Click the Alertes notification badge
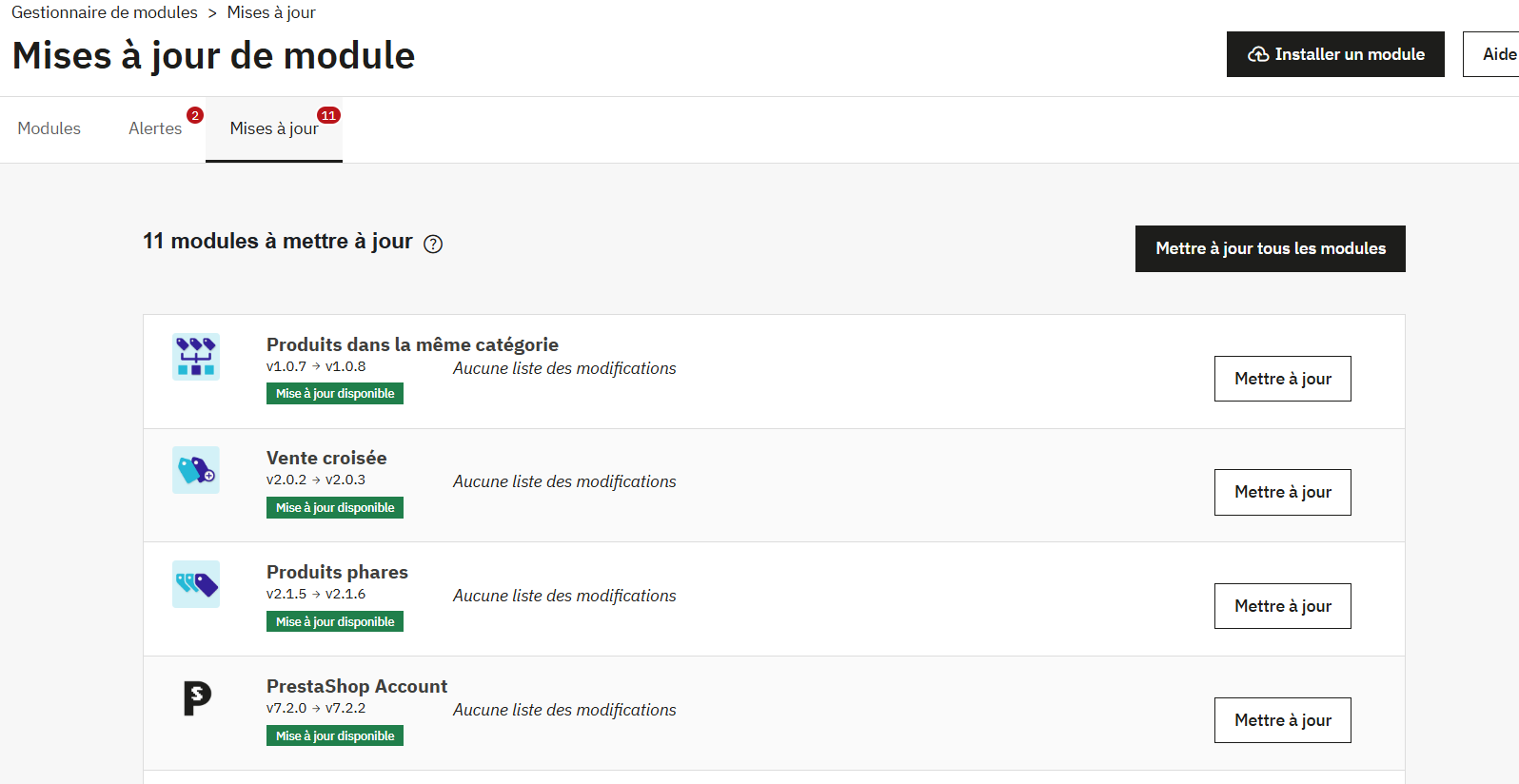 click(195, 115)
